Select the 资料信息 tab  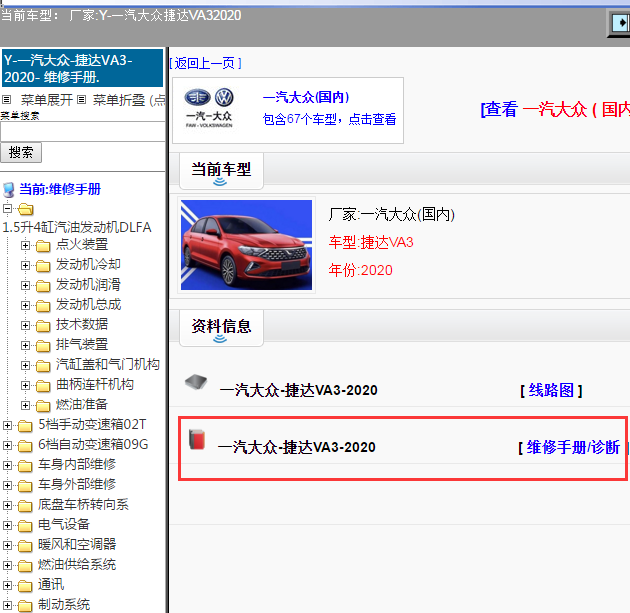click(221, 328)
